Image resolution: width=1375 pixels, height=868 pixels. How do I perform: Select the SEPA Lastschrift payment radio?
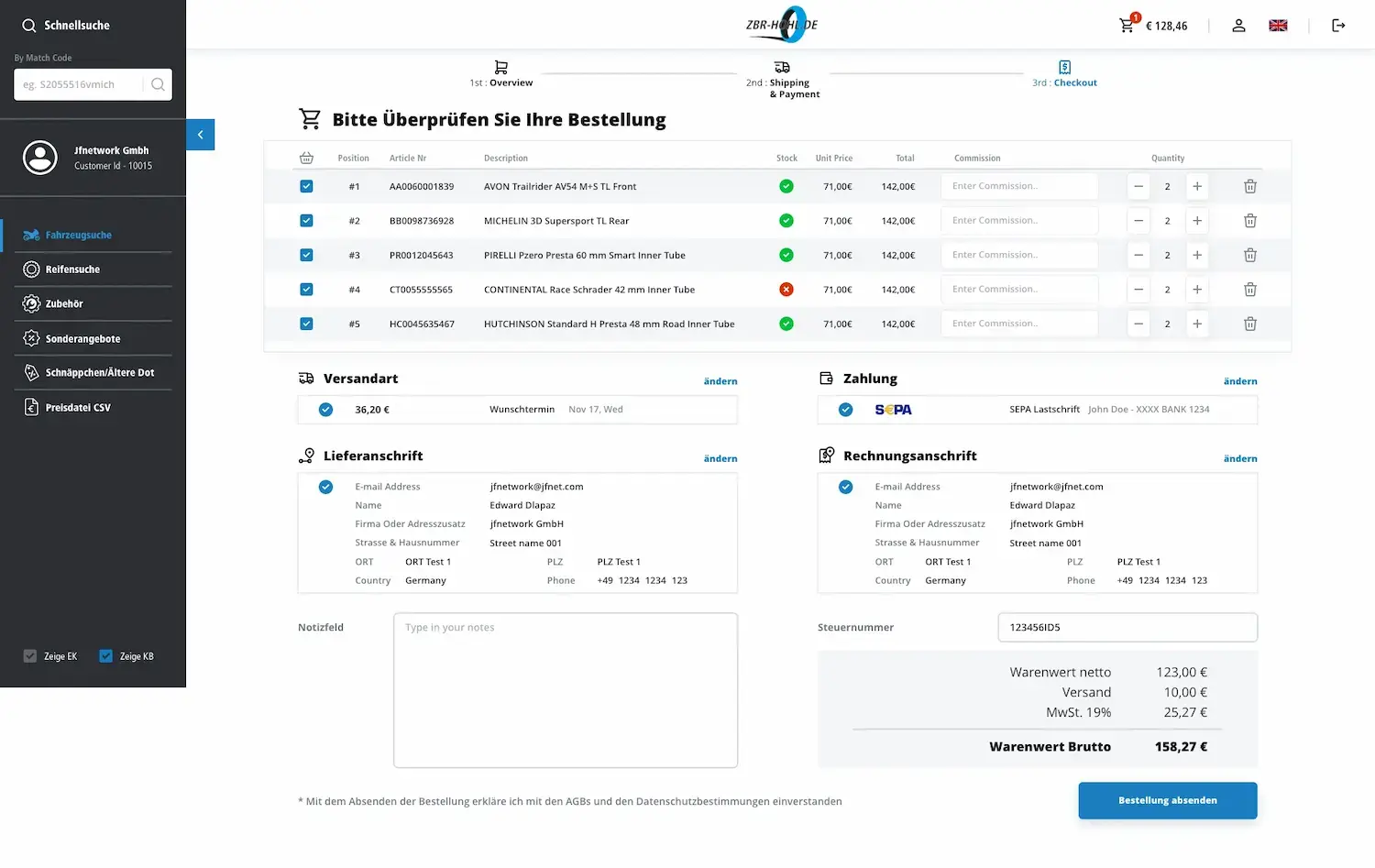tap(845, 410)
